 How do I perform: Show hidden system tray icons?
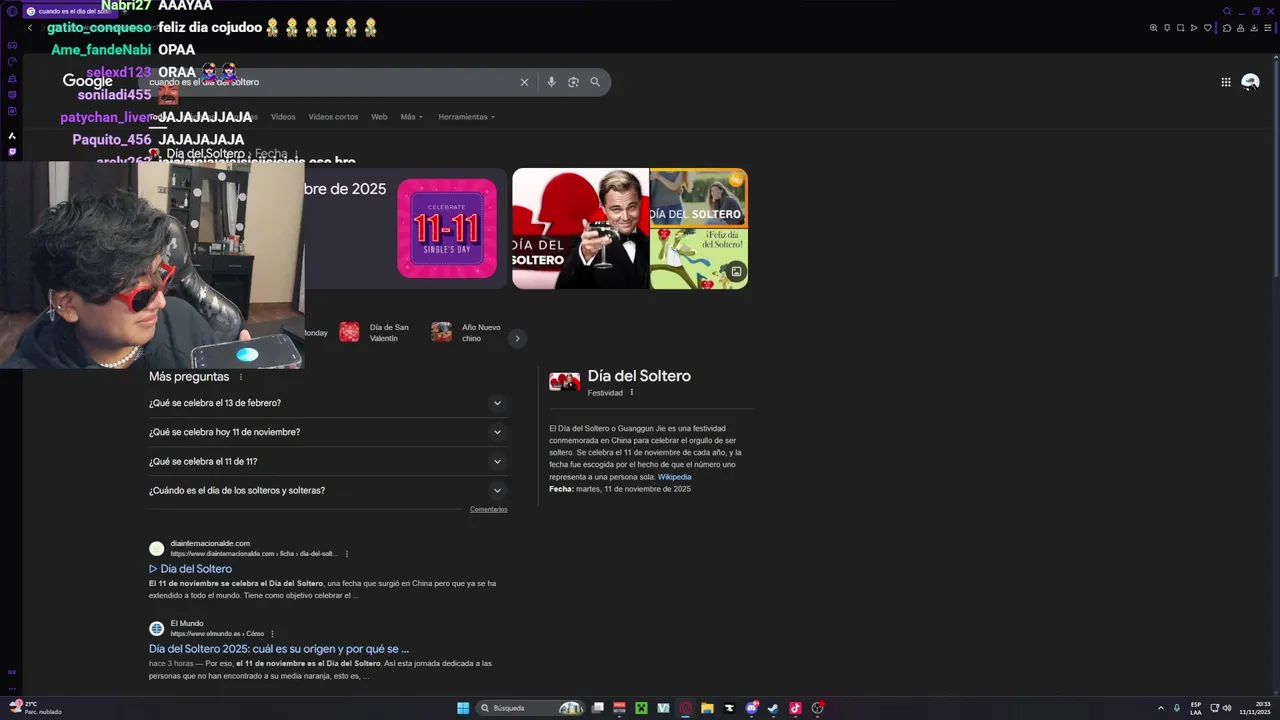[x=1160, y=708]
